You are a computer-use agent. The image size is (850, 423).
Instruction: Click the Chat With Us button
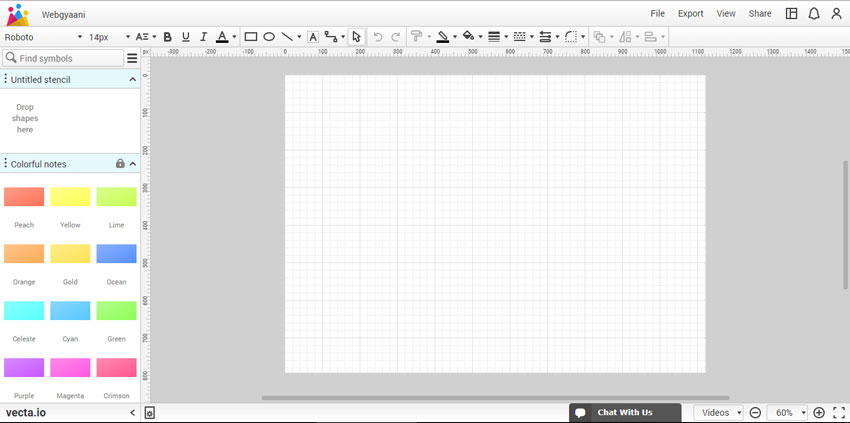click(624, 413)
